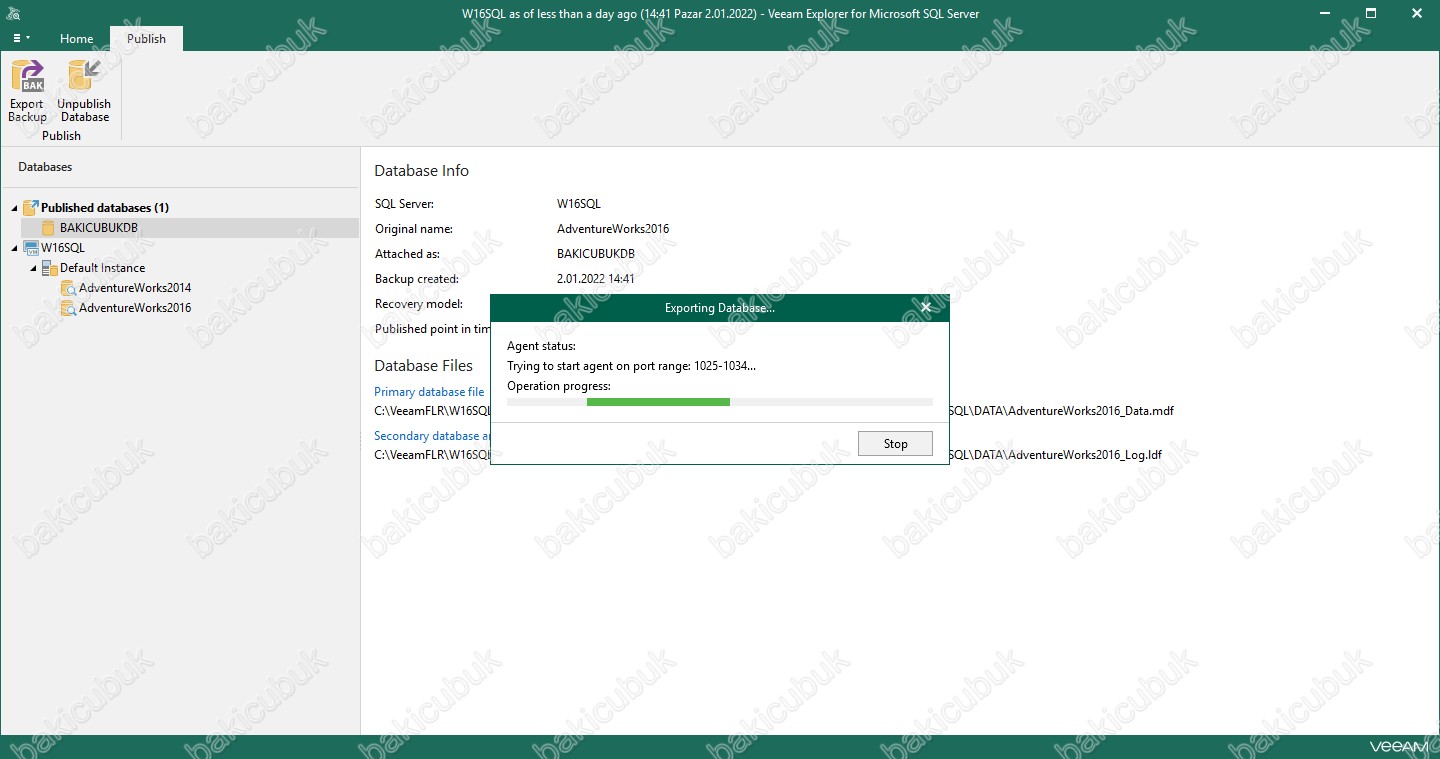Click the operation progress bar

tap(720, 402)
